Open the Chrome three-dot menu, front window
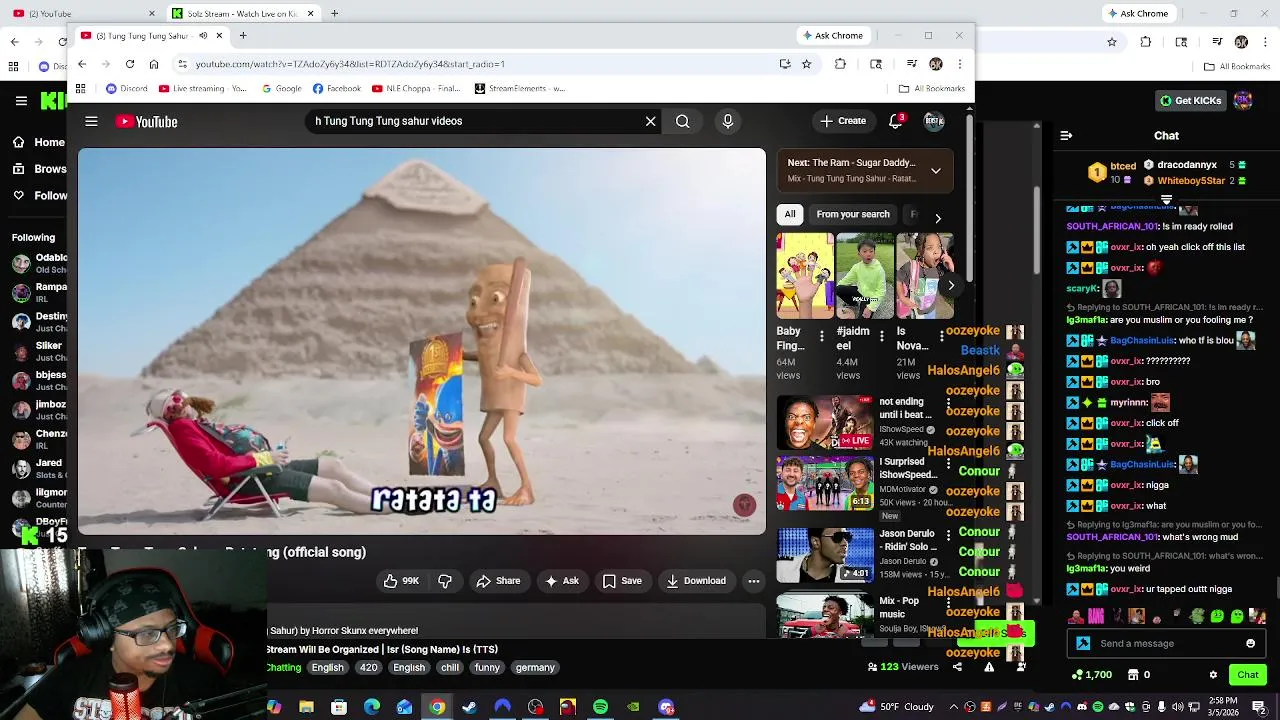Image resolution: width=1280 pixels, height=720 pixels. tap(959, 64)
